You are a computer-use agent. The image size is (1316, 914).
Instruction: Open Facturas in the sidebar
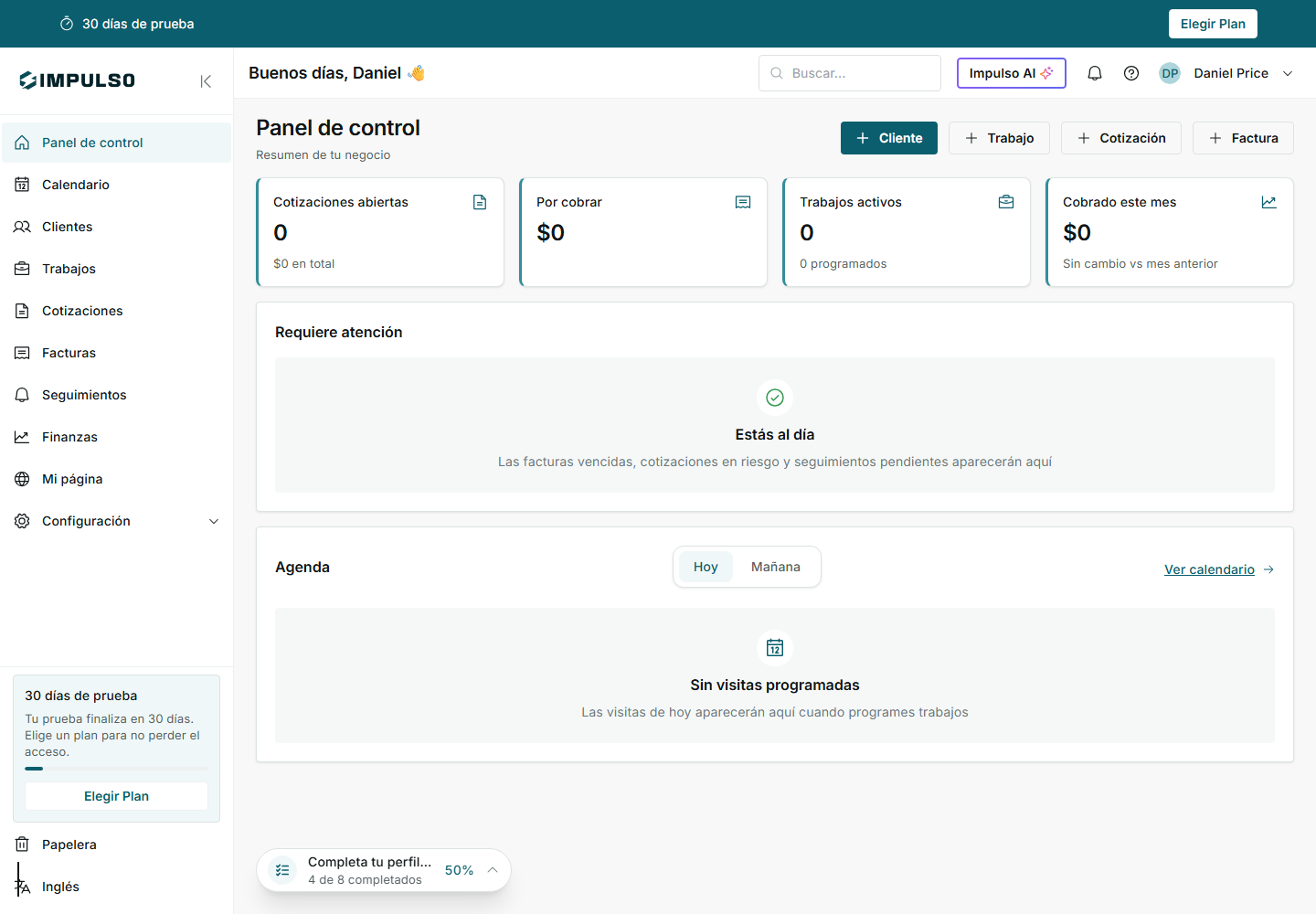tap(117, 353)
